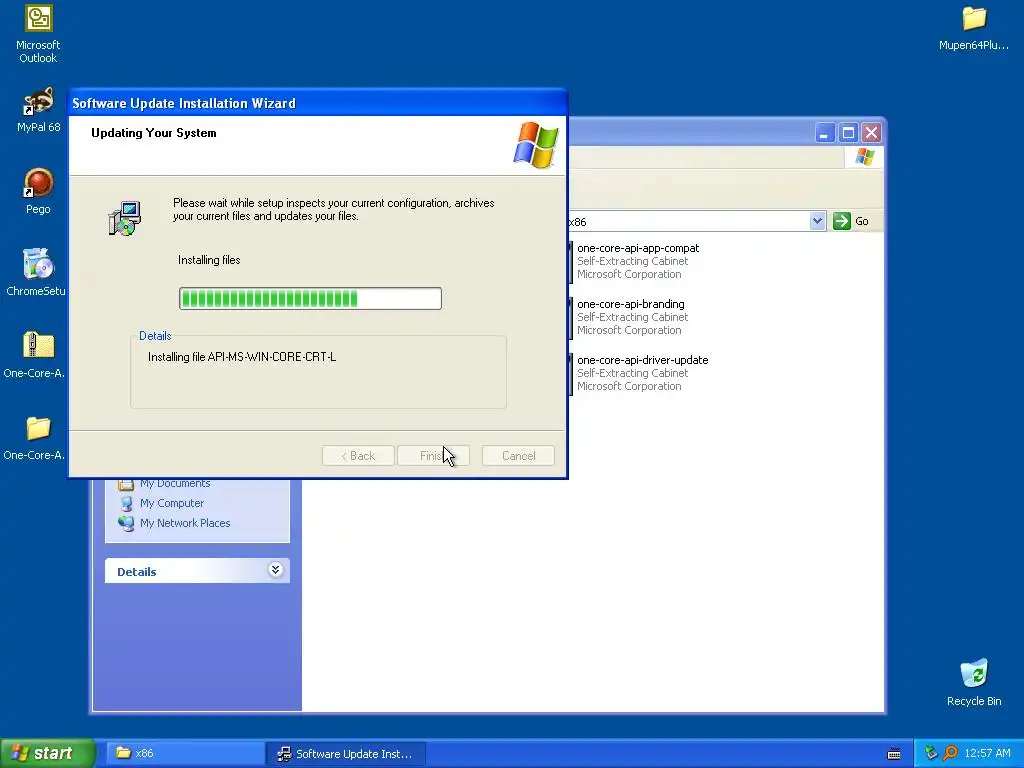This screenshot has height=768, width=1024.
Task: Click the disabled Back button
Action: [x=358, y=456]
